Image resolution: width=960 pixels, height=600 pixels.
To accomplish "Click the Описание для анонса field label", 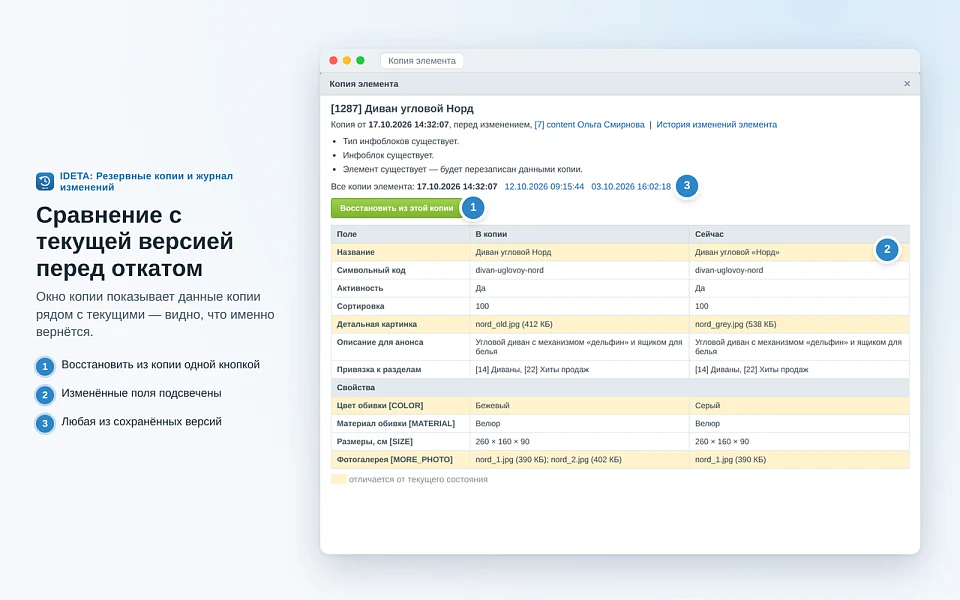I will (x=380, y=342).
